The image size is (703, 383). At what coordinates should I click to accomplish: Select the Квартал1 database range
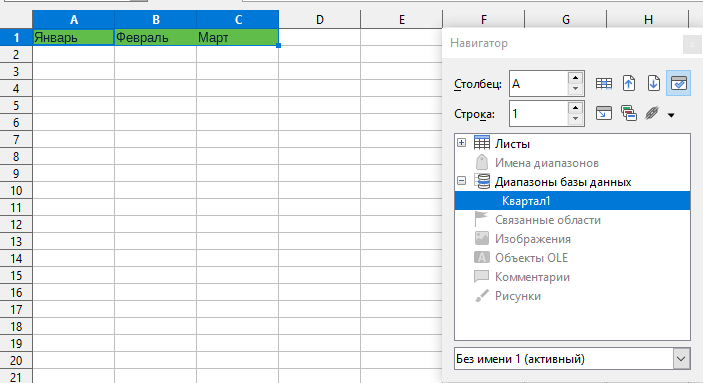point(572,201)
